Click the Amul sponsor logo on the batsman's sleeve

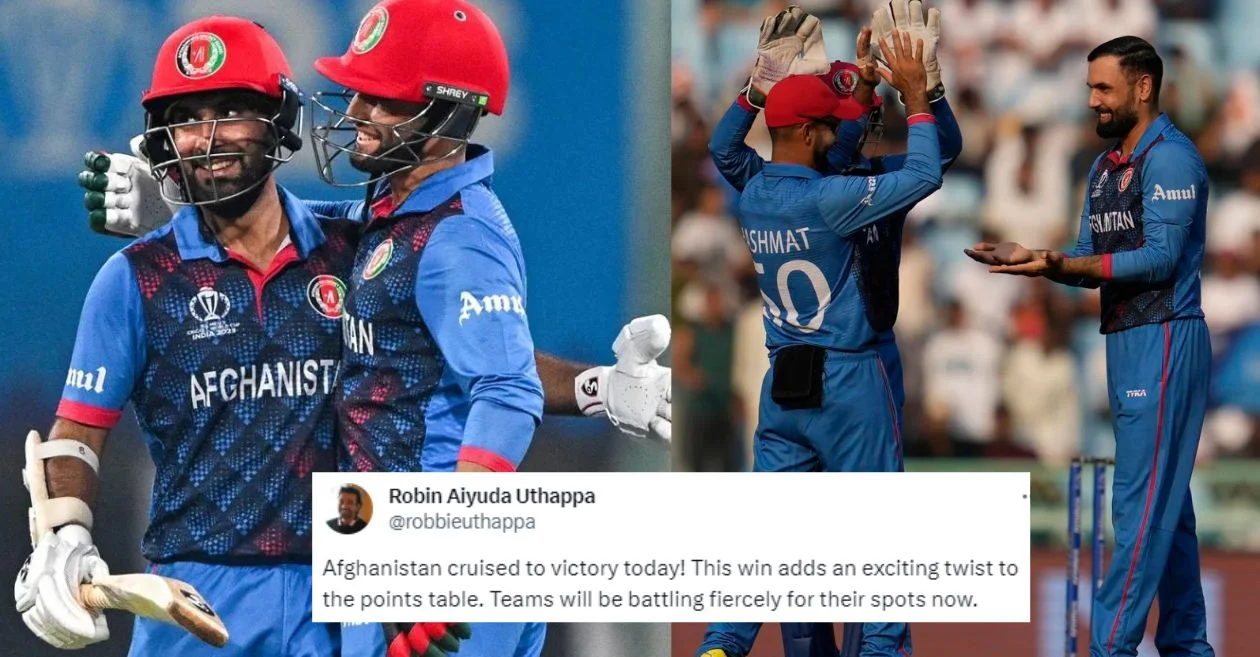pyautogui.click(x=490, y=306)
